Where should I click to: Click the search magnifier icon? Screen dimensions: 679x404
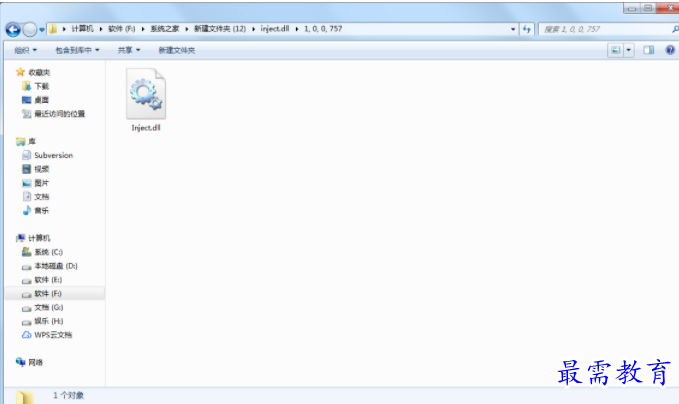[675, 29]
